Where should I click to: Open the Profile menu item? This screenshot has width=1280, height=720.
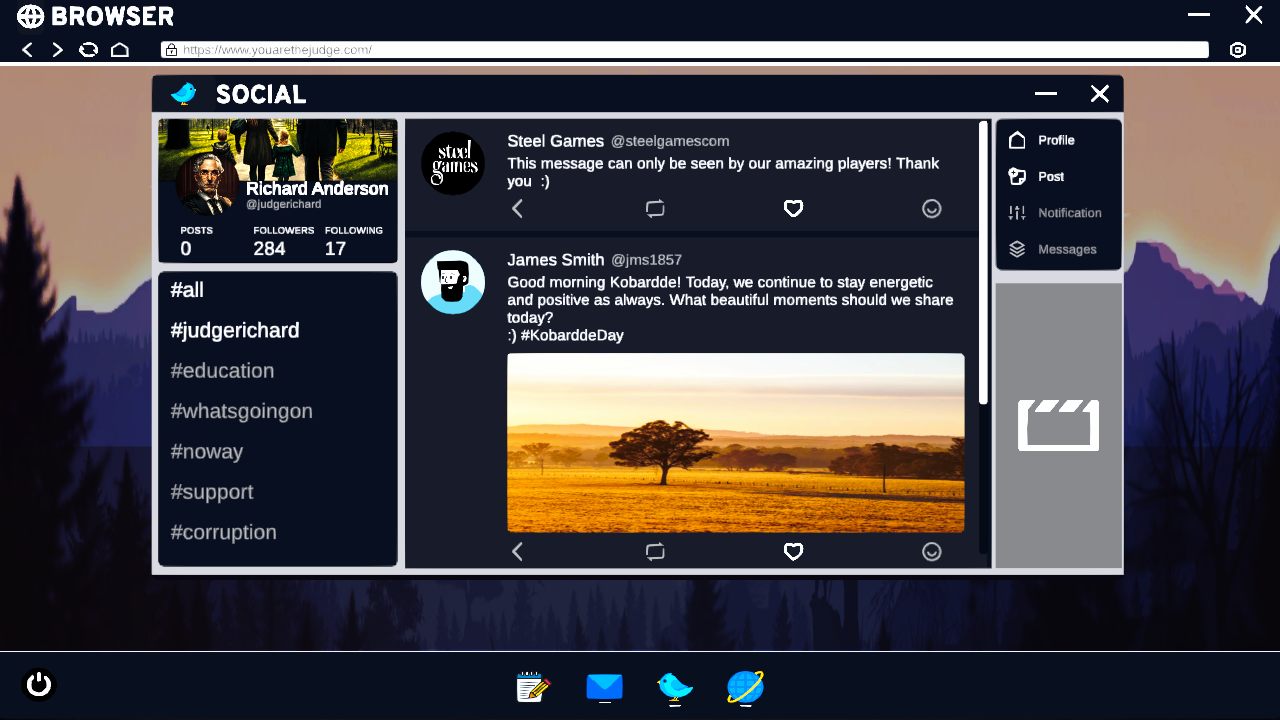(x=1055, y=140)
